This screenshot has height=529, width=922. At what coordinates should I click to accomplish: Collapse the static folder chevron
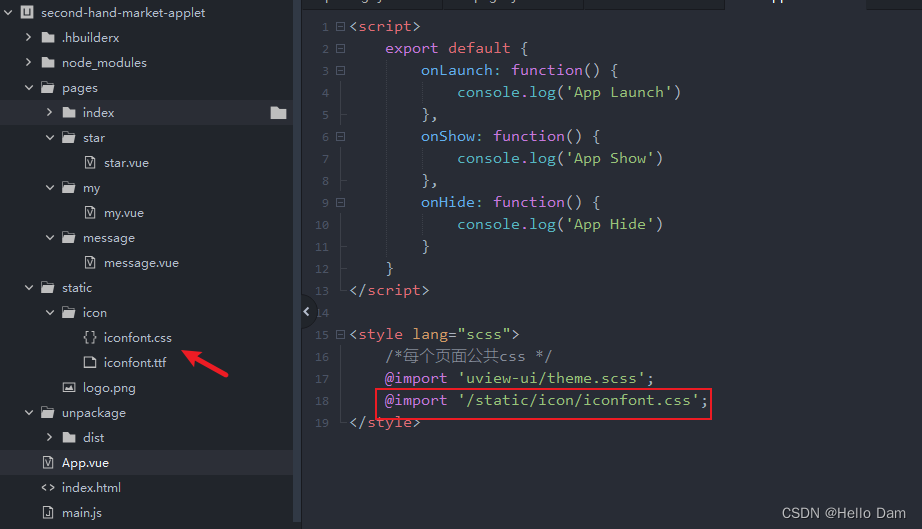[29, 287]
